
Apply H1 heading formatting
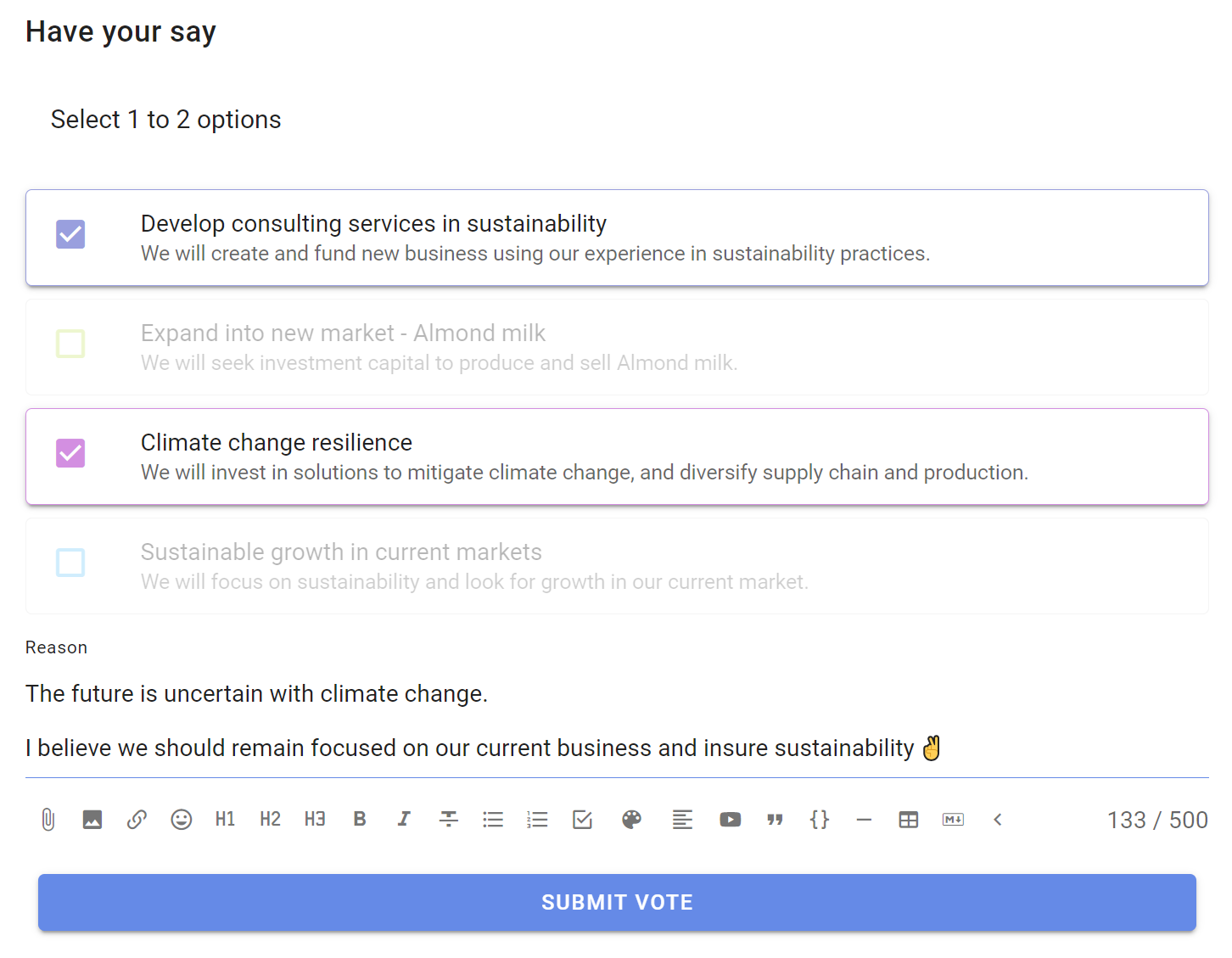(x=225, y=820)
